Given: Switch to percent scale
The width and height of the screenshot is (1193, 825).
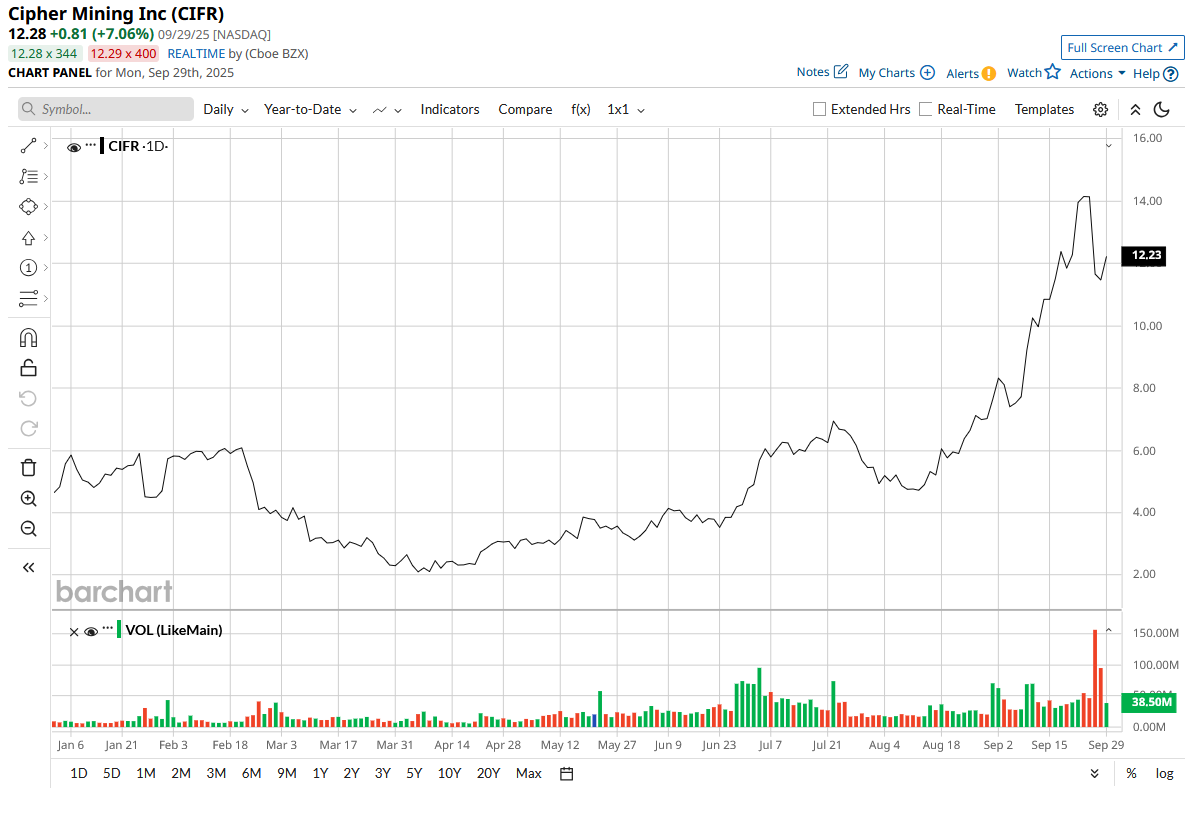Looking at the screenshot, I should point(1131,773).
